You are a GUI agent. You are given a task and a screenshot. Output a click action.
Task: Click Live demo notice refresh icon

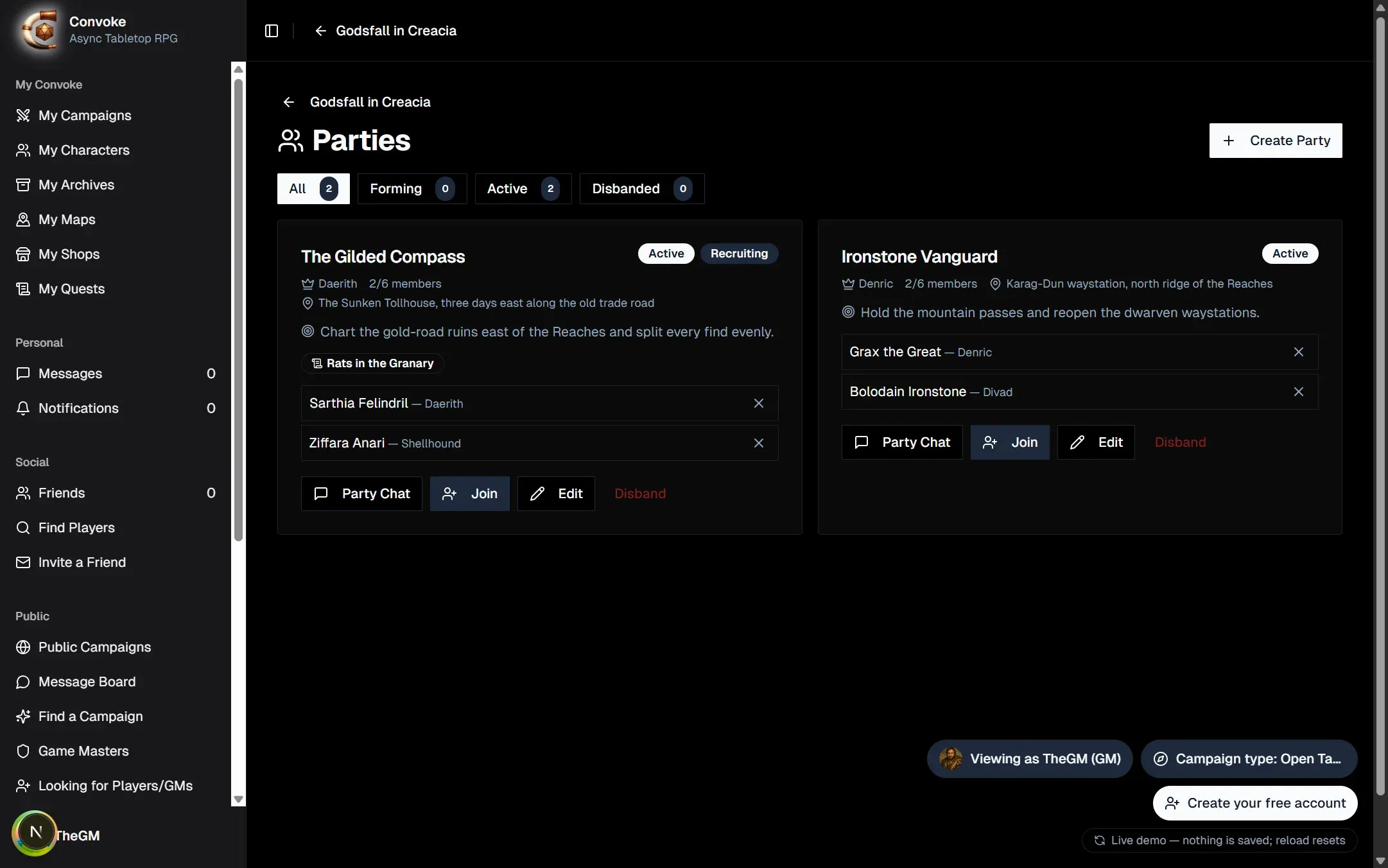tap(1099, 840)
